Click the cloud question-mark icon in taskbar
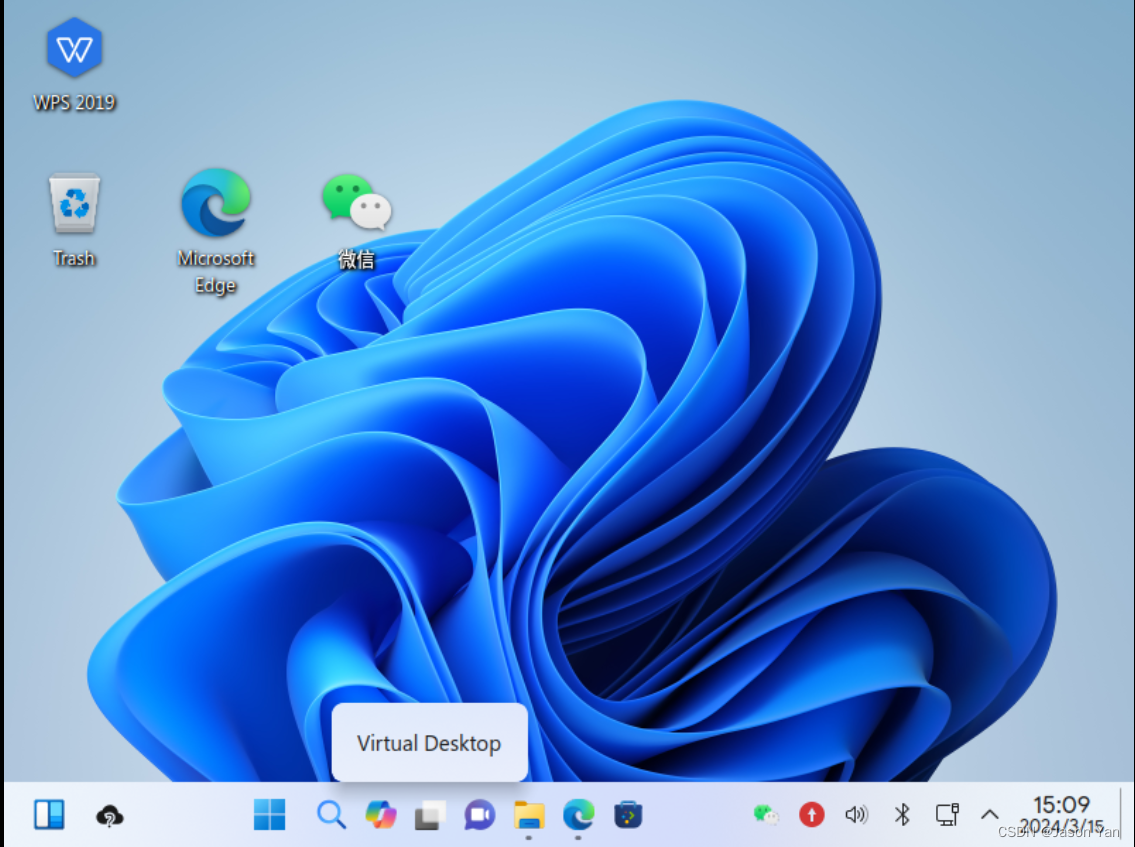 (109, 816)
